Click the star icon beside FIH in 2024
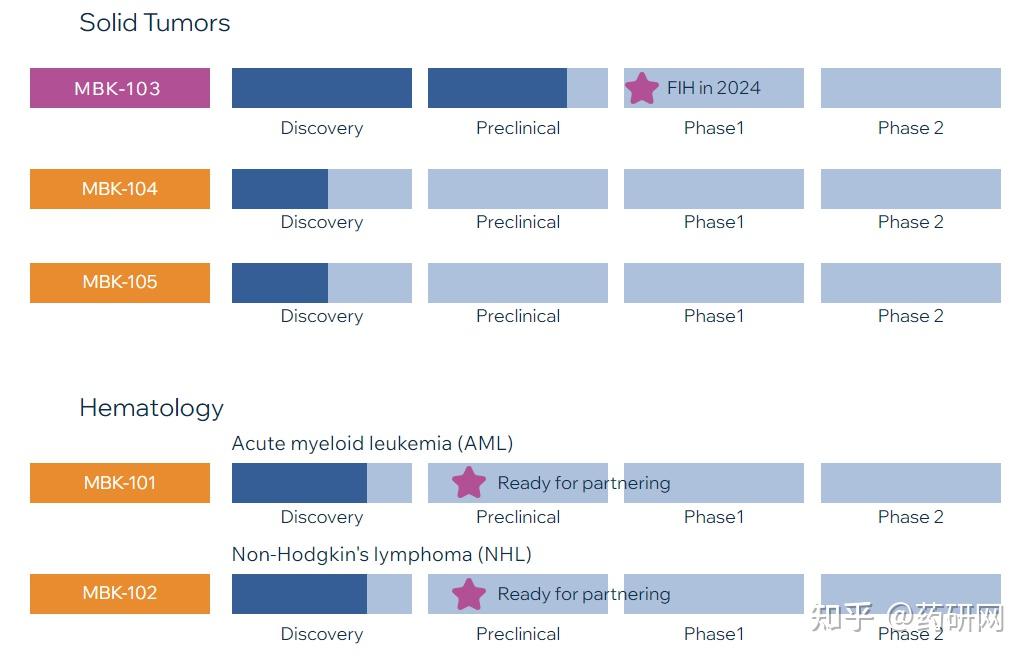This screenshot has width=1031, height=661. (x=641, y=88)
